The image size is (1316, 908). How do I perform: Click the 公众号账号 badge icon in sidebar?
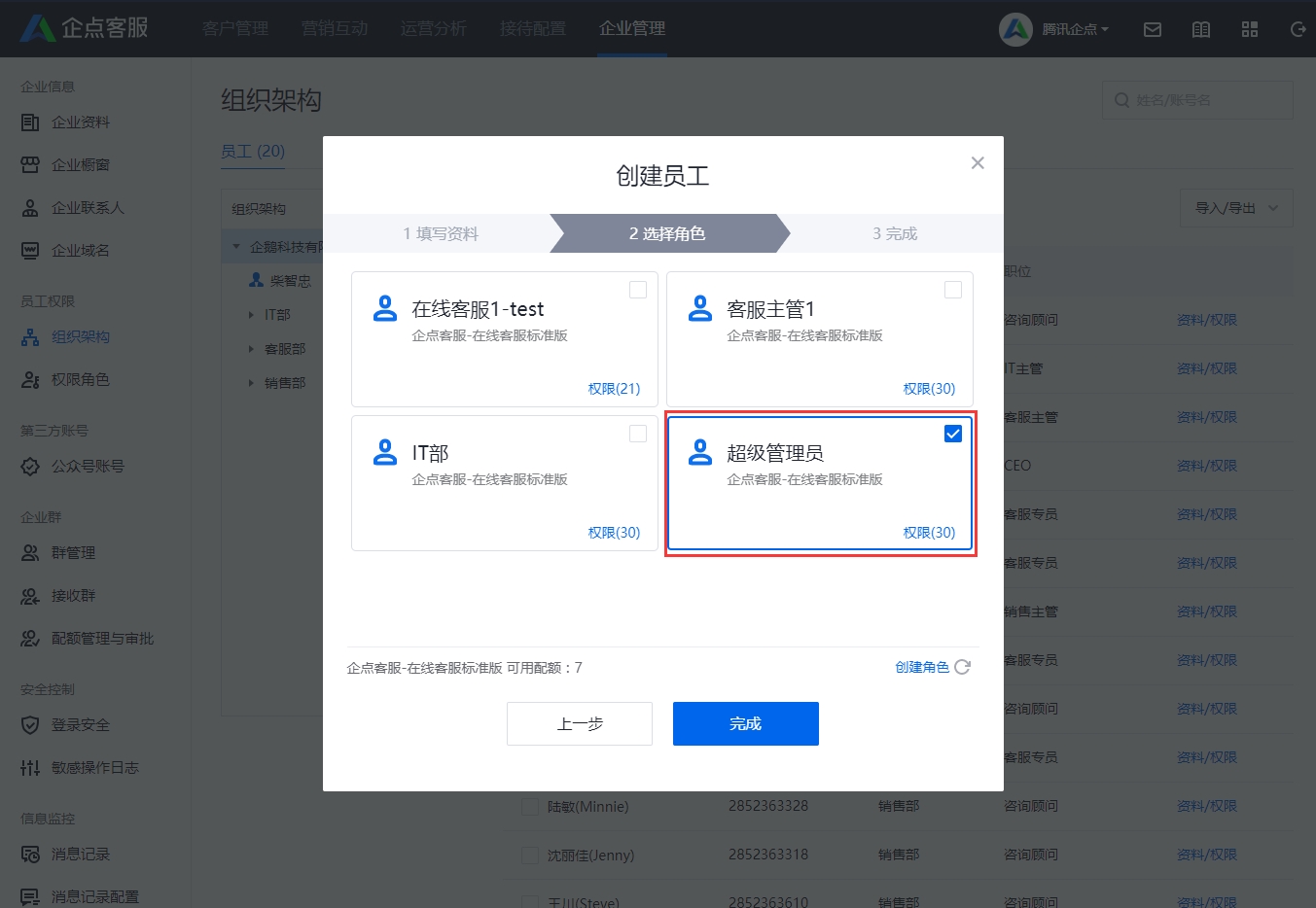point(30,467)
